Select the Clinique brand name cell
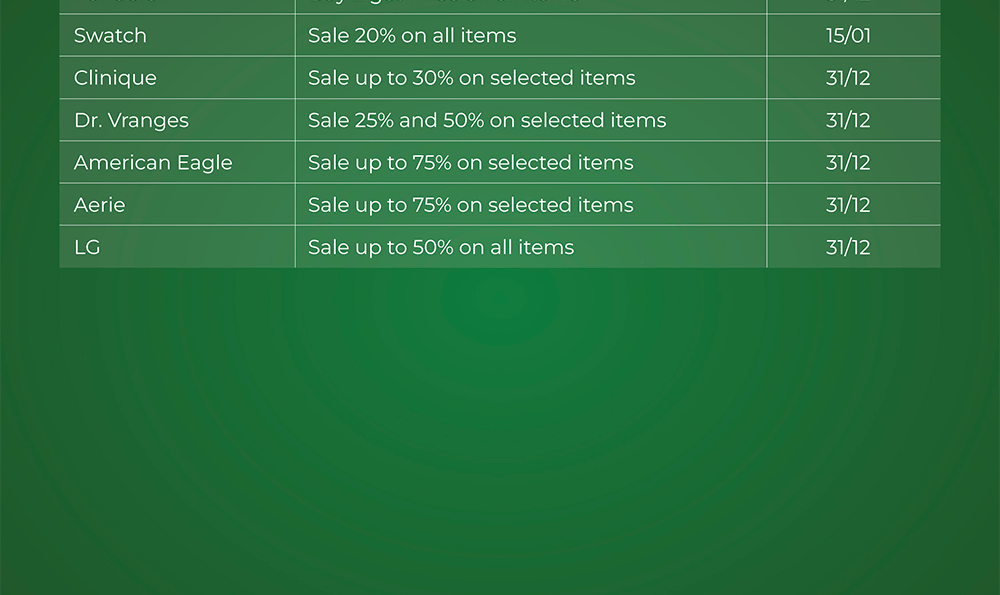Screen dimensions: 1000x595 [x=115, y=78]
